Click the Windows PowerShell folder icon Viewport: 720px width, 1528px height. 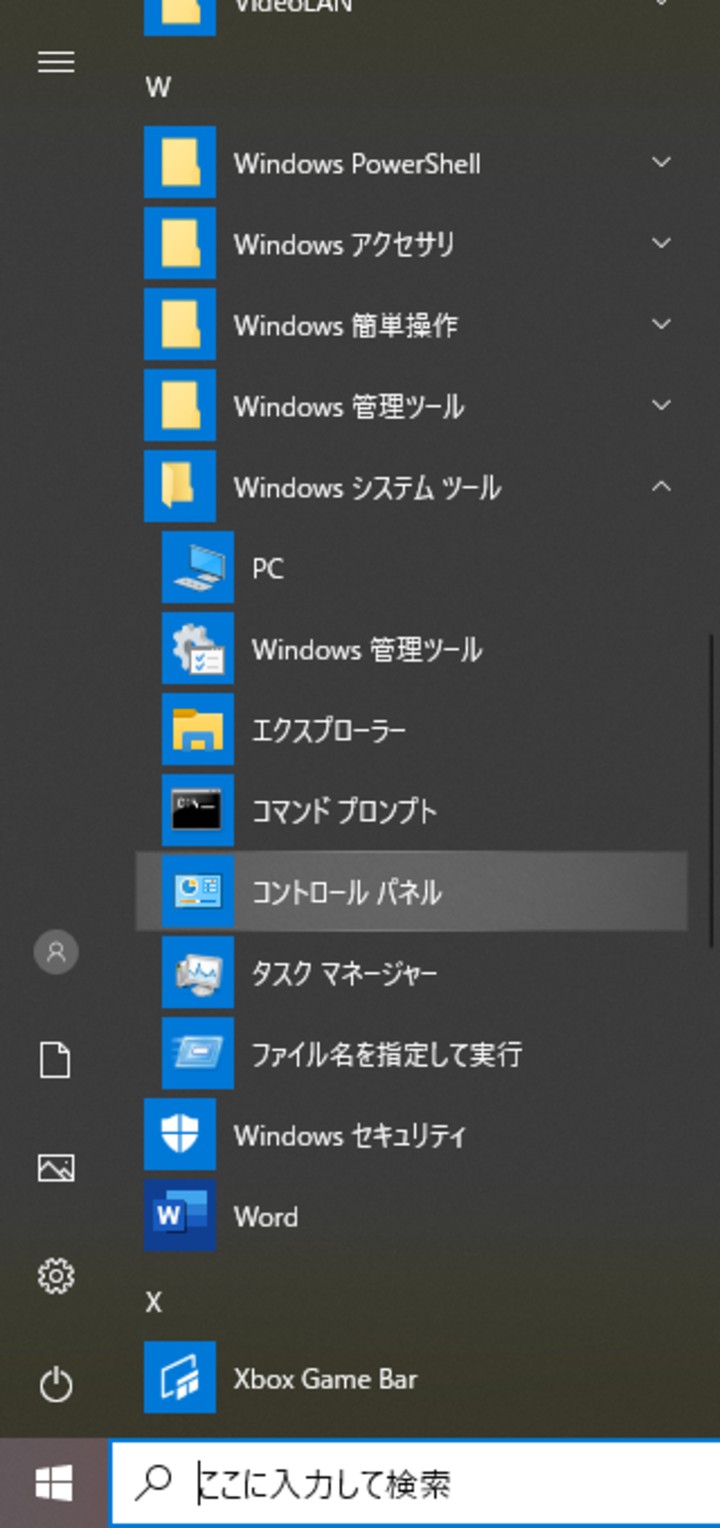click(x=180, y=162)
